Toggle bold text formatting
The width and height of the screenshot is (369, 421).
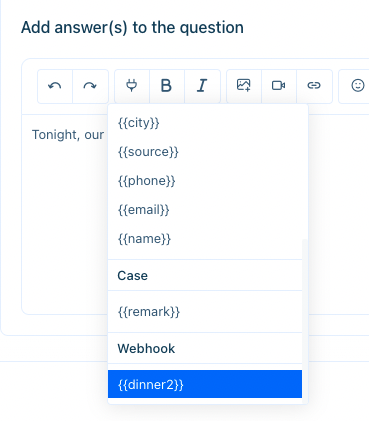pos(166,86)
